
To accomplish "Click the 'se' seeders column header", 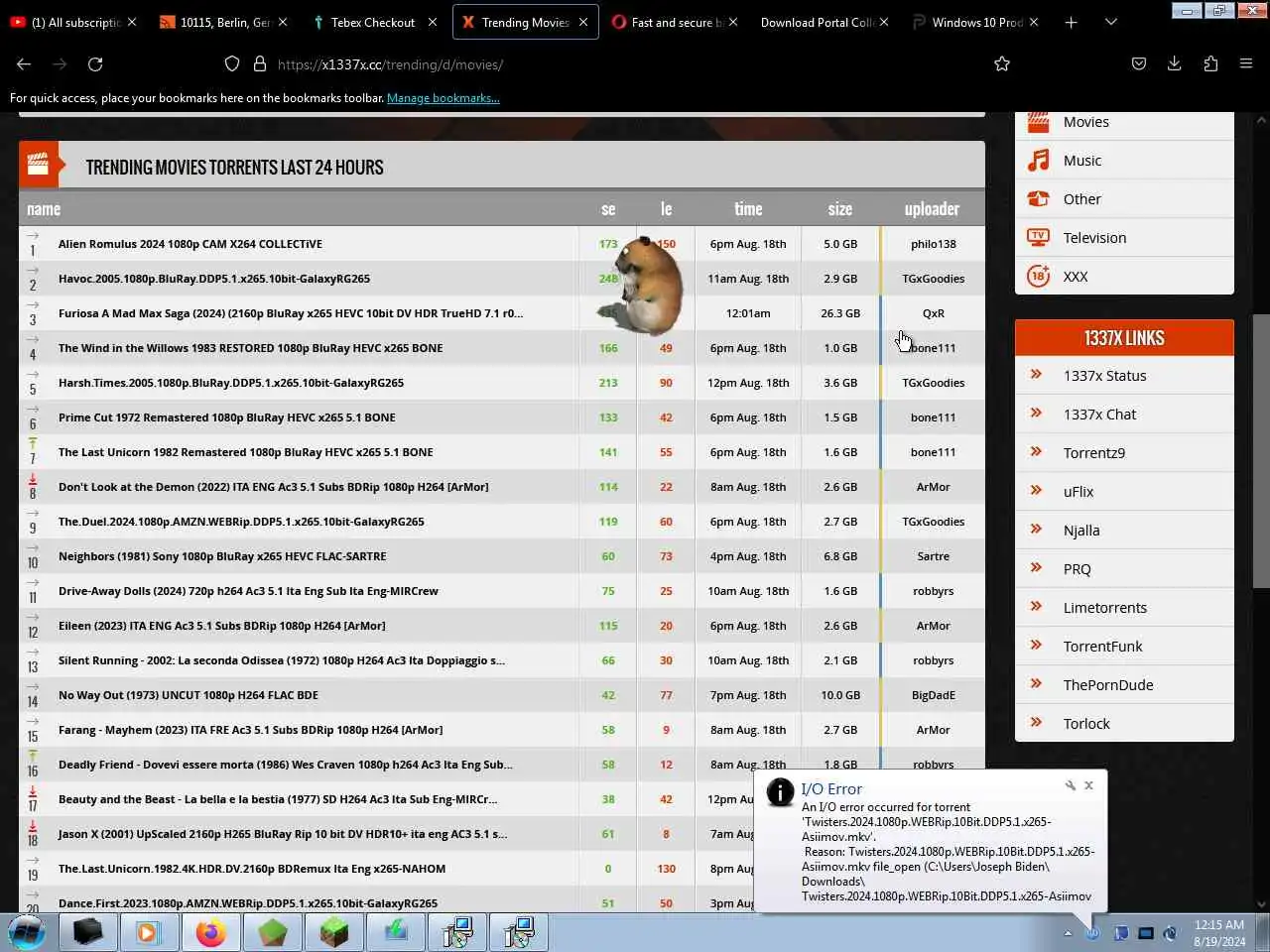I will 608,209.
